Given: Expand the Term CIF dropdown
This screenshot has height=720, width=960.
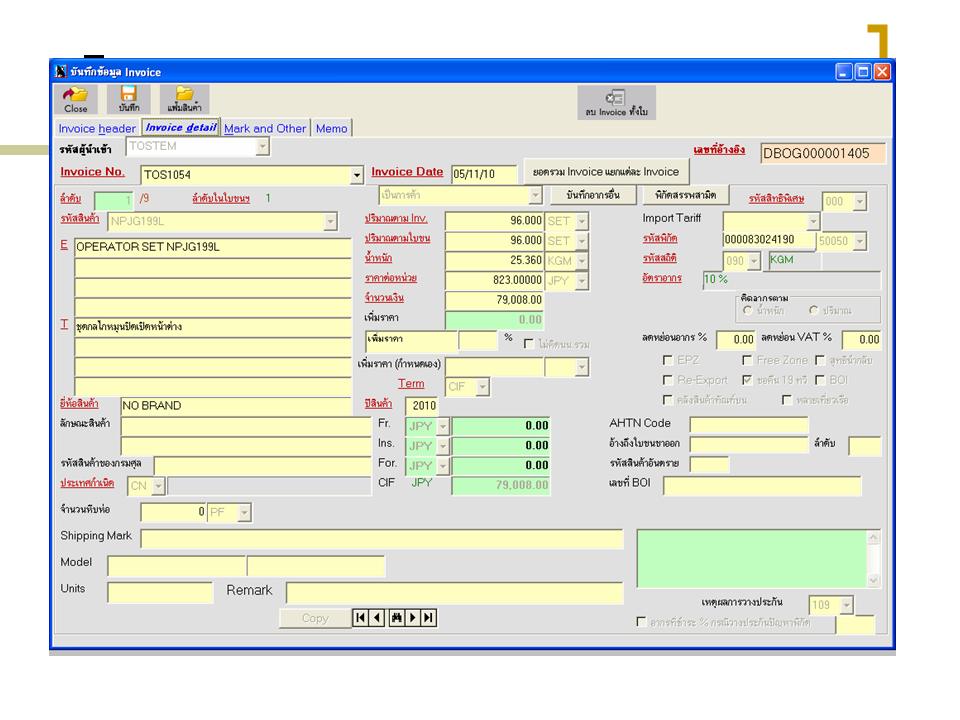Looking at the screenshot, I should point(482,386).
